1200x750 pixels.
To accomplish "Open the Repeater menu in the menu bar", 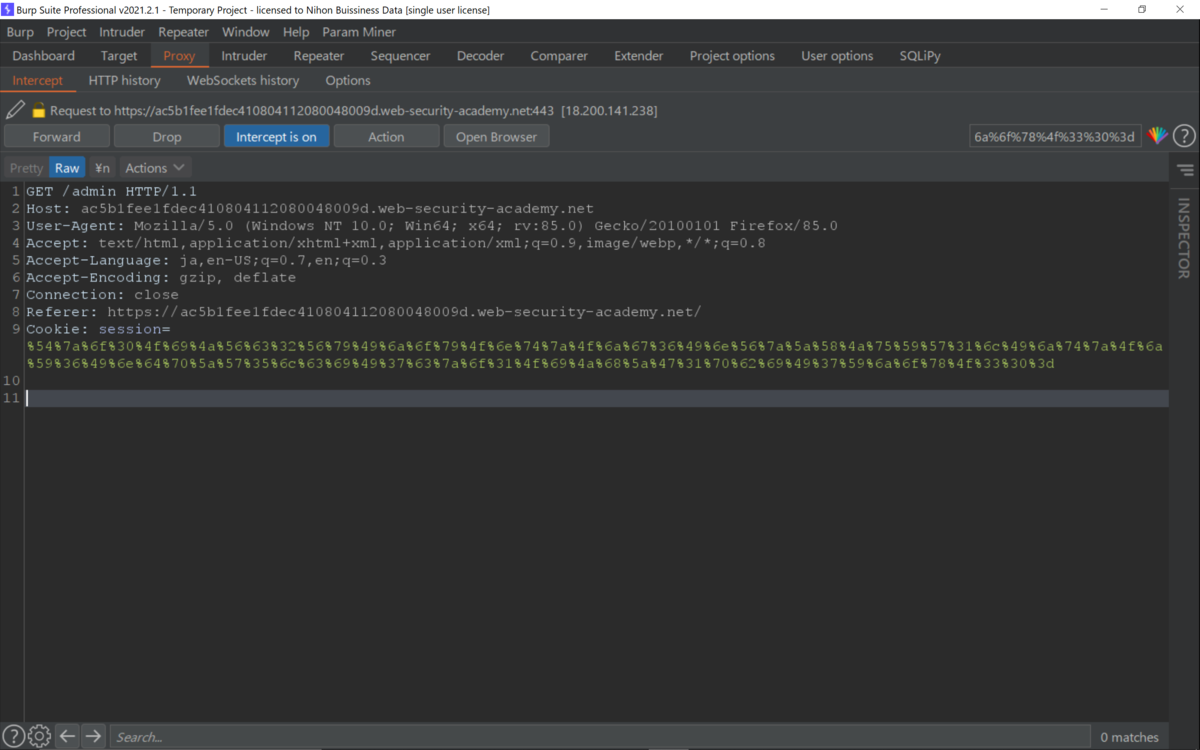I will (x=184, y=32).
